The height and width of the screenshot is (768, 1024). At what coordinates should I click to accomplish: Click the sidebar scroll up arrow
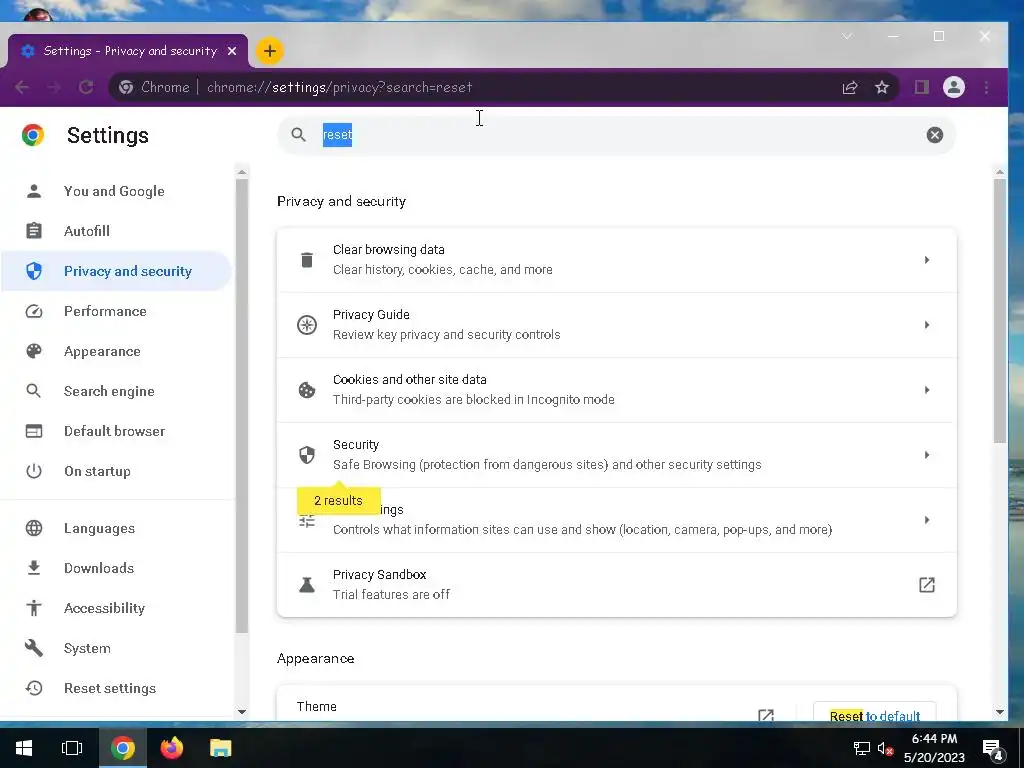click(x=242, y=172)
